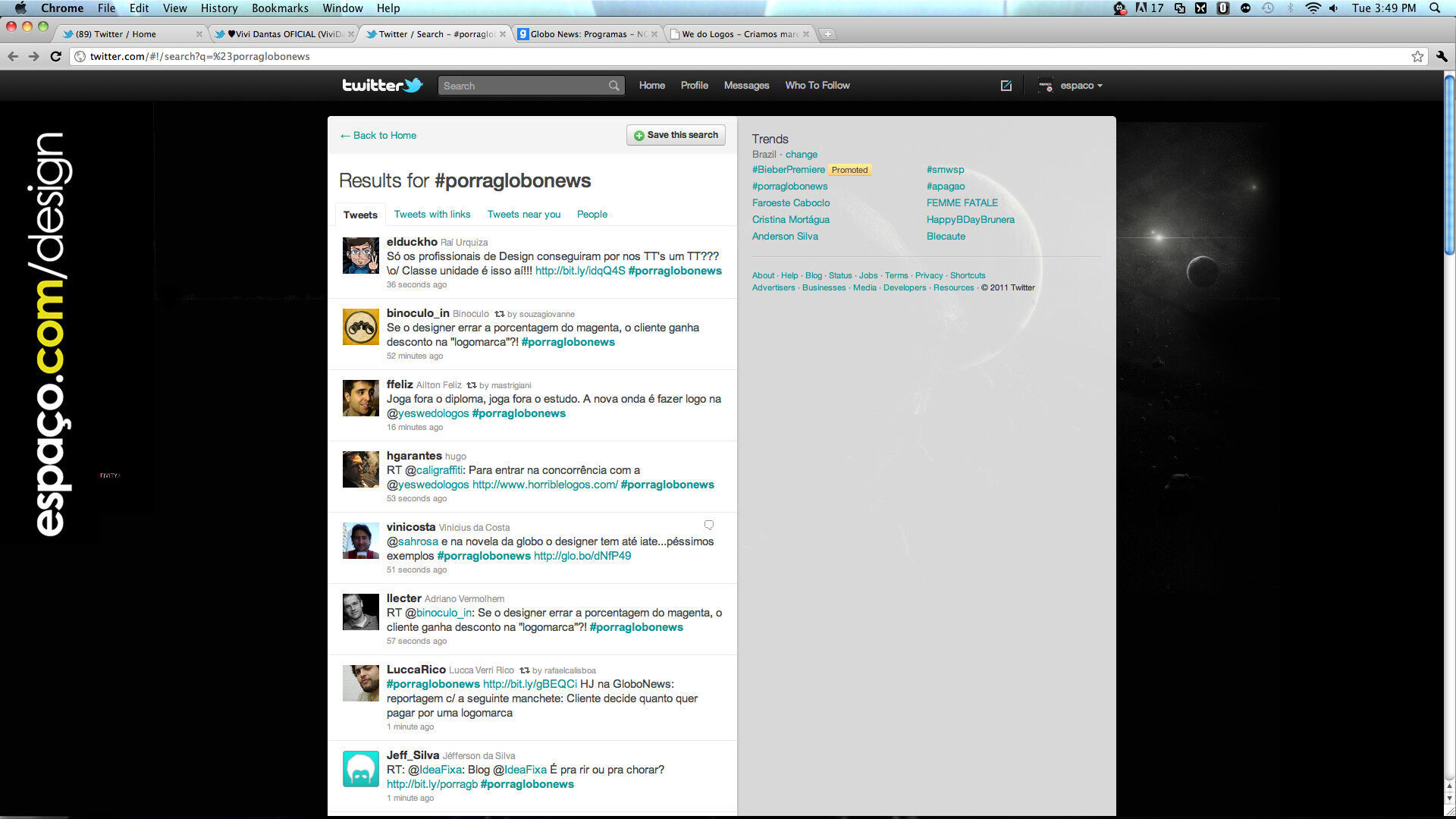The image size is (1456, 819).
Task: Open the Bookmarks menu in the menu bar
Action: [x=280, y=8]
